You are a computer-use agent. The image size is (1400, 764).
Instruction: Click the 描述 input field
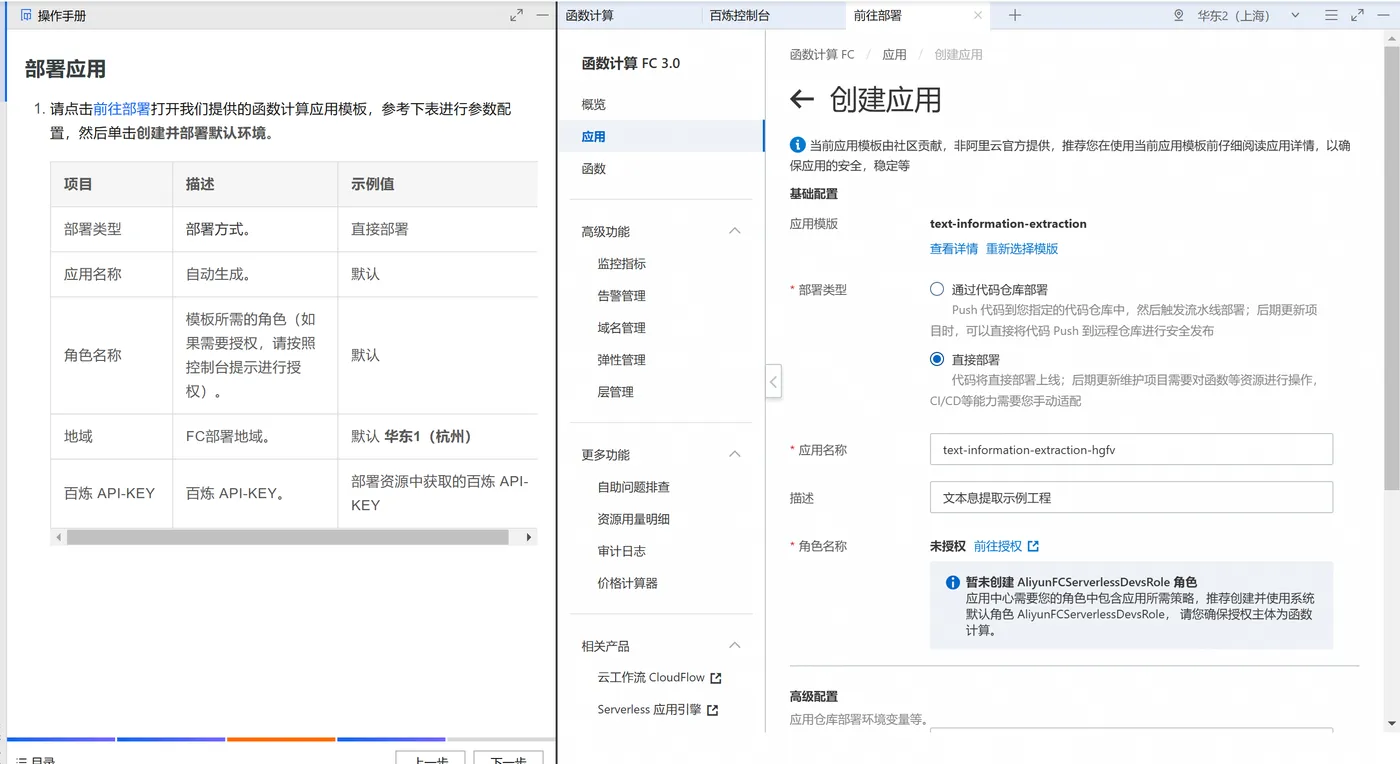(x=1131, y=498)
